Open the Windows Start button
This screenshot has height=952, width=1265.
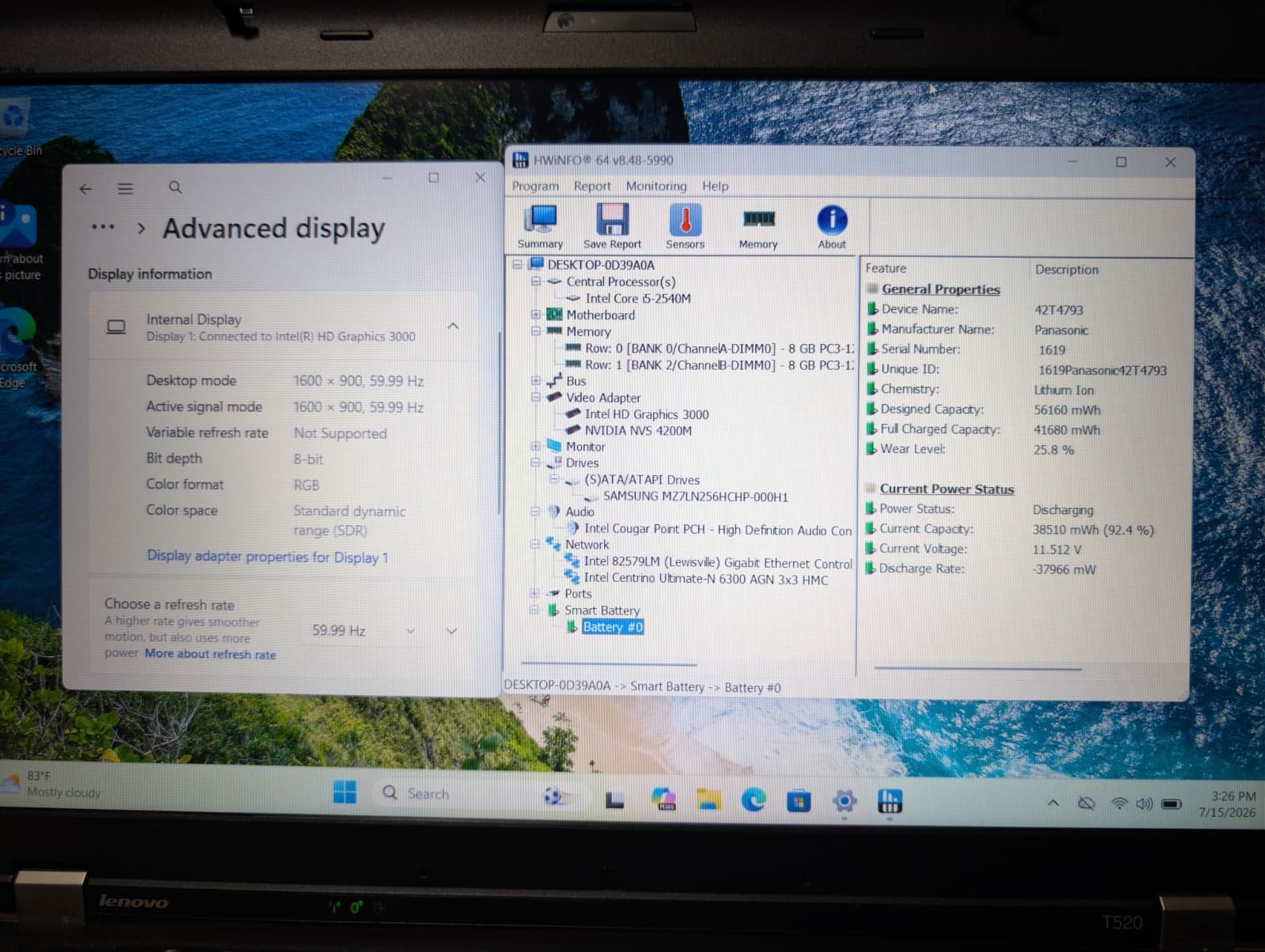(345, 791)
